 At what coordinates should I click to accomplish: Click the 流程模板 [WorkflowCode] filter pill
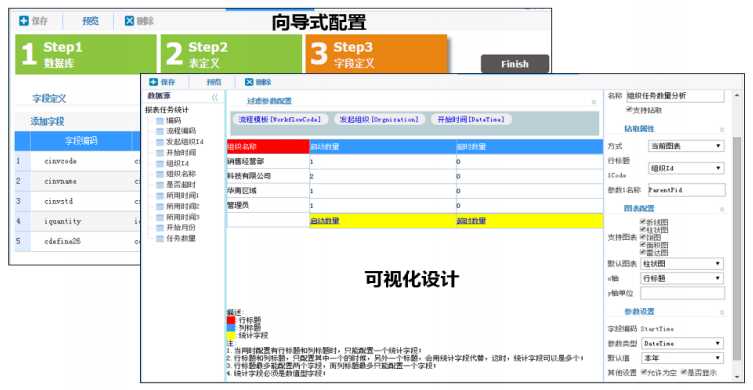click(x=279, y=119)
